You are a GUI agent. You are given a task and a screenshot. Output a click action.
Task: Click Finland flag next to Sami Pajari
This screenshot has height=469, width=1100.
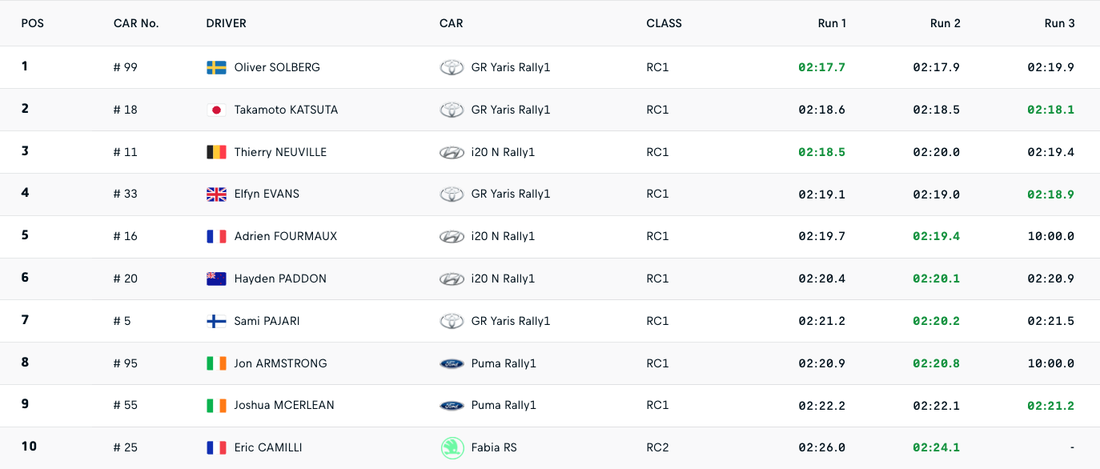pos(216,321)
